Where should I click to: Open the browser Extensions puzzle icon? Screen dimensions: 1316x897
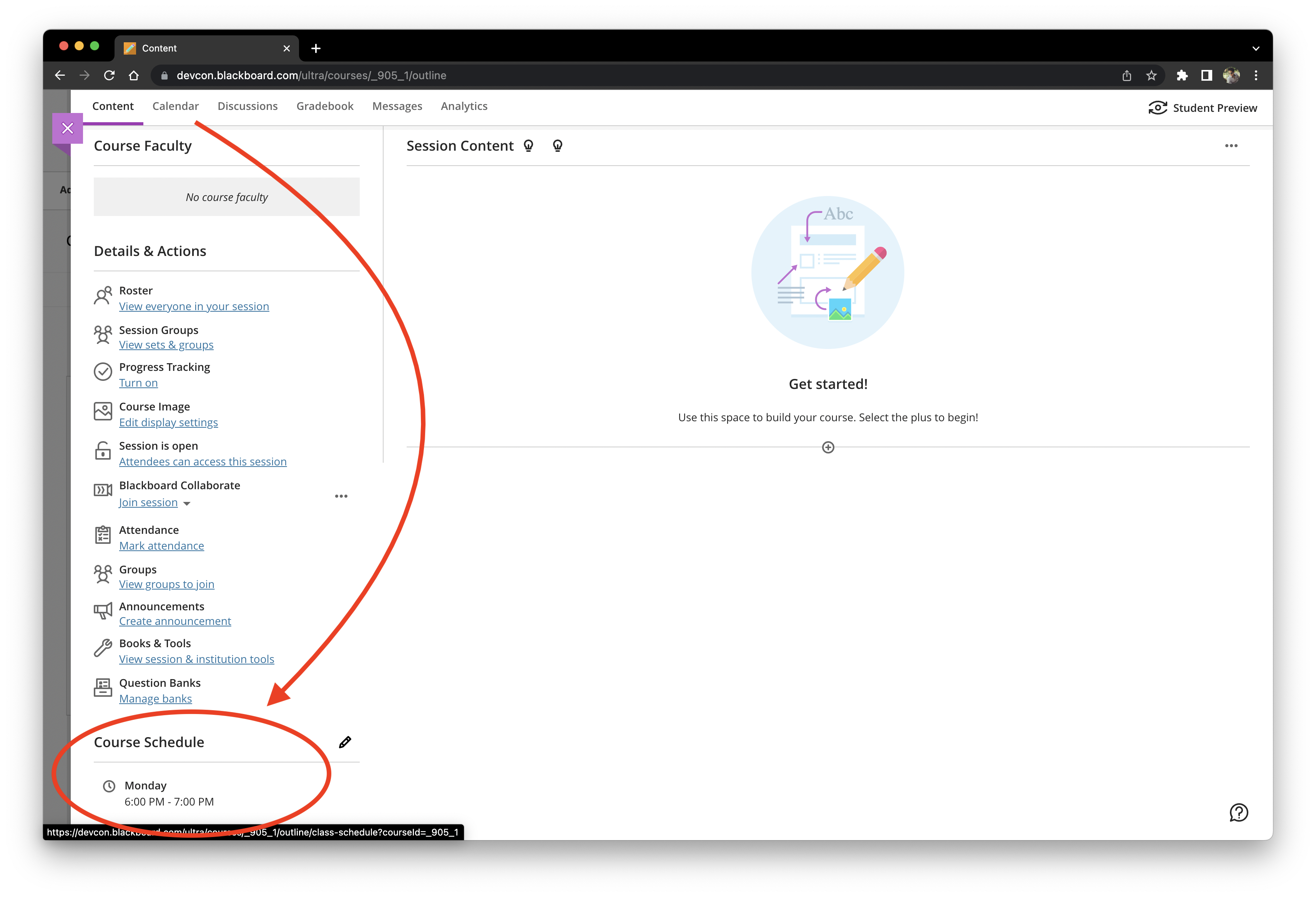click(x=1182, y=75)
